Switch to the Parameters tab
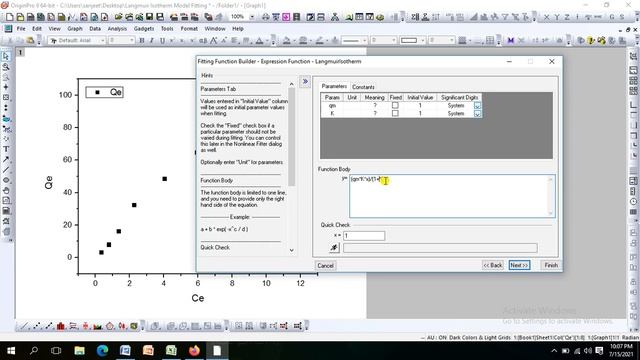This screenshot has width=640, height=360. pyautogui.click(x=334, y=87)
